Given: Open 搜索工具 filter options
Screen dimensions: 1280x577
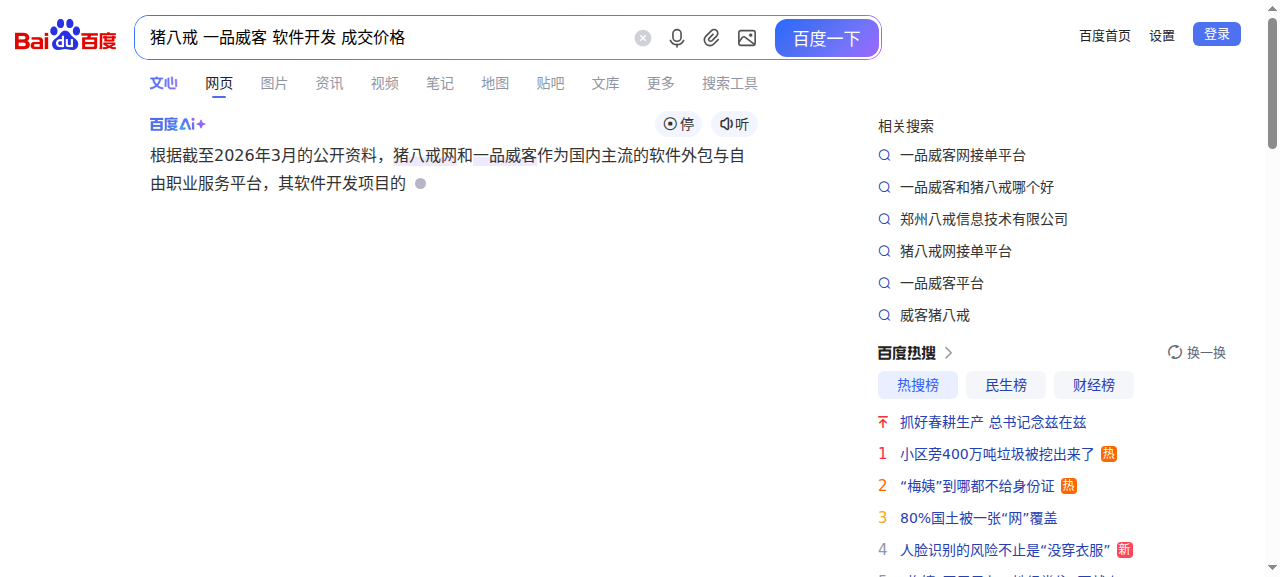Looking at the screenshot, I should click(x=729, y=83).
